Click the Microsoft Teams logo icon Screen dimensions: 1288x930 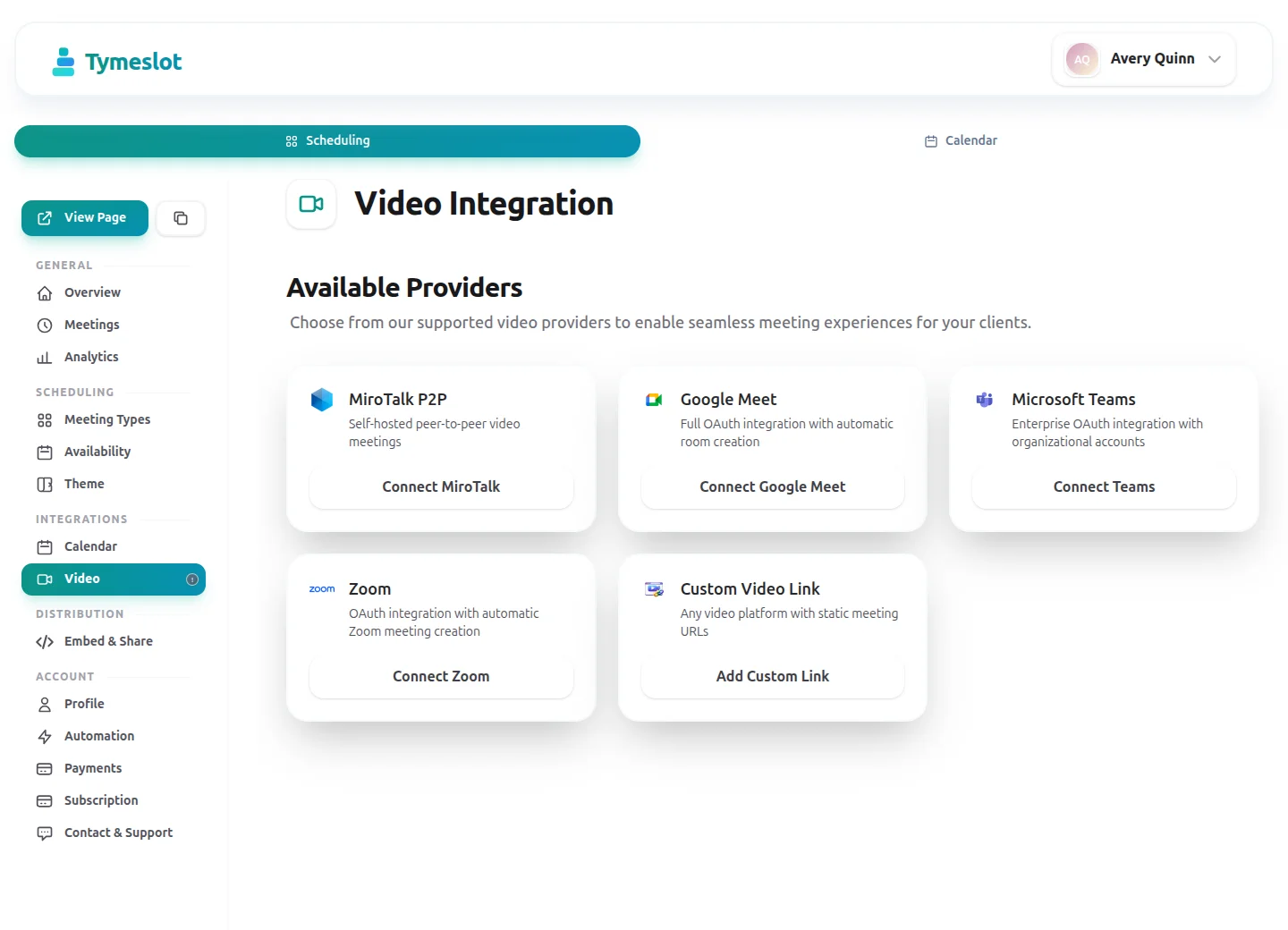(985, 400)
